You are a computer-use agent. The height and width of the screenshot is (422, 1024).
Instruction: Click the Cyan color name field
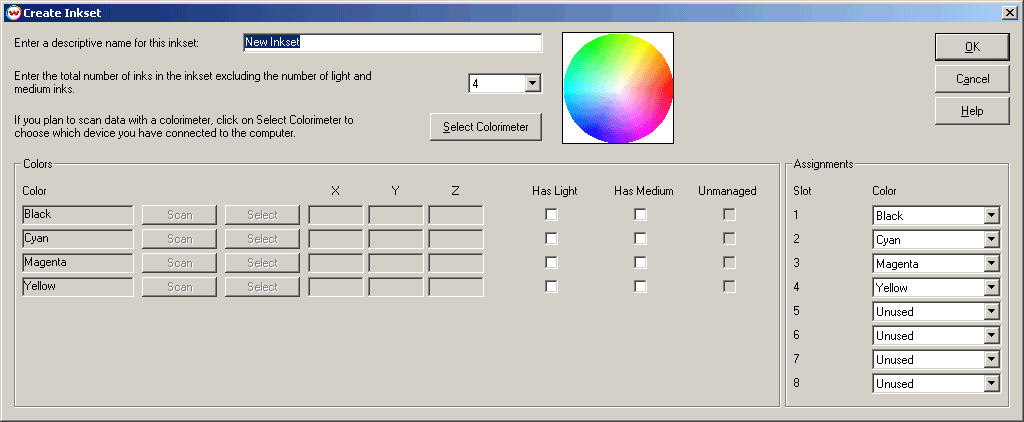click(x=78, y=238)
